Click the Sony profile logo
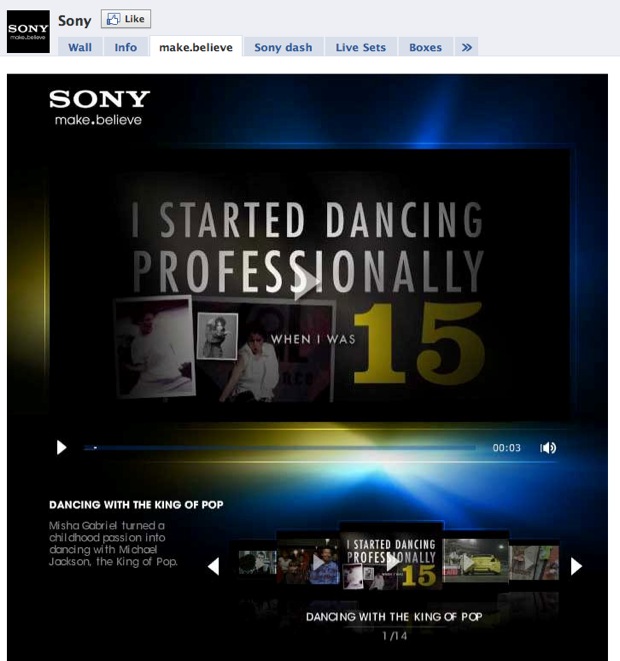Viewport: 620px width, 661px height. click(x=28, y=31)
